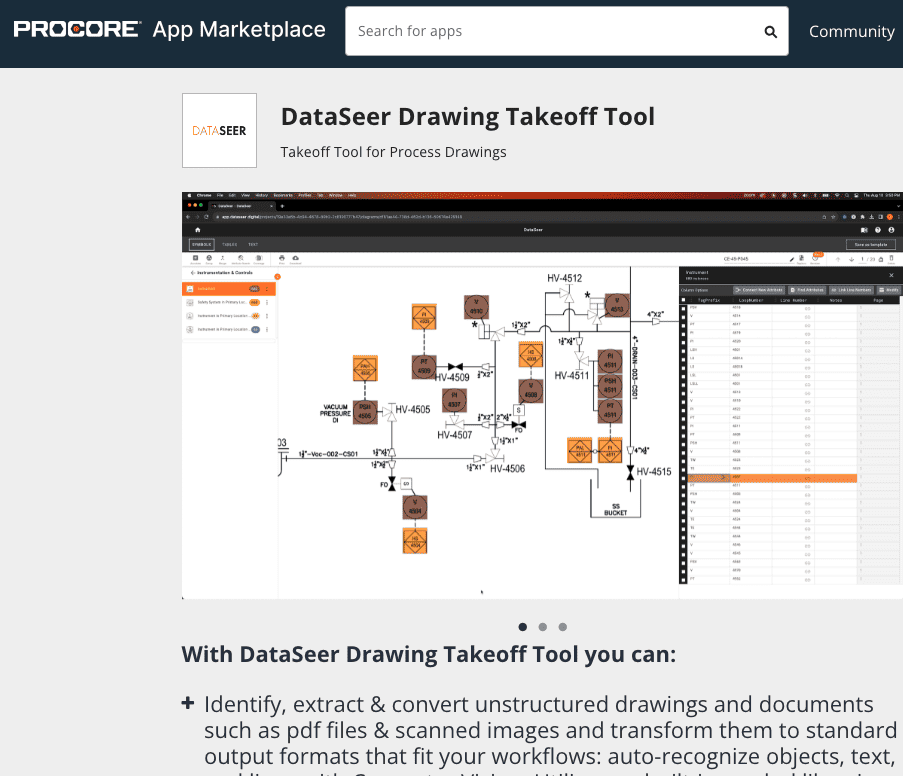Image resolution: width=903 pixels, height=776 pixels.
Task: Switch to the TEXT tab
Action: 253,244
